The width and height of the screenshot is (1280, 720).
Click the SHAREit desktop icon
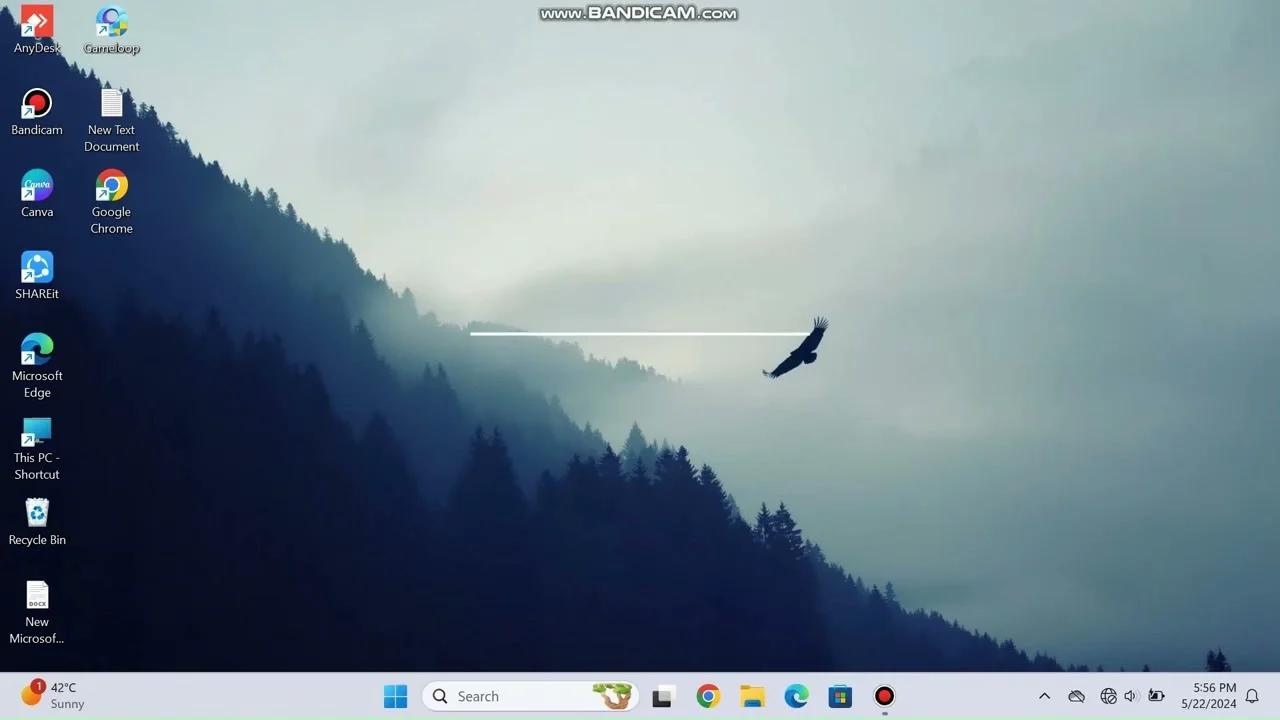37,268
